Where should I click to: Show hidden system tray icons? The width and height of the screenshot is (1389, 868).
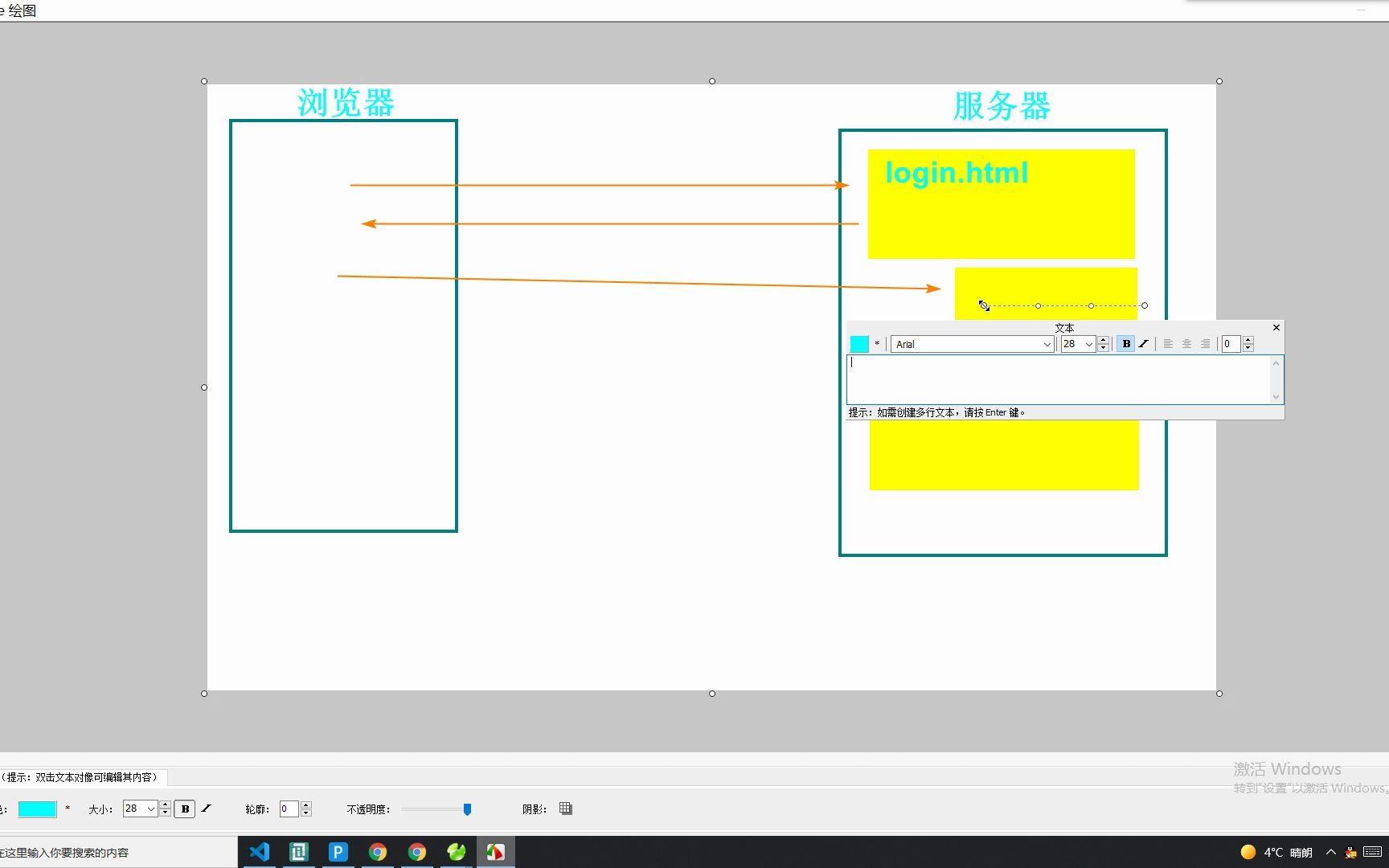pos(1331,852)
